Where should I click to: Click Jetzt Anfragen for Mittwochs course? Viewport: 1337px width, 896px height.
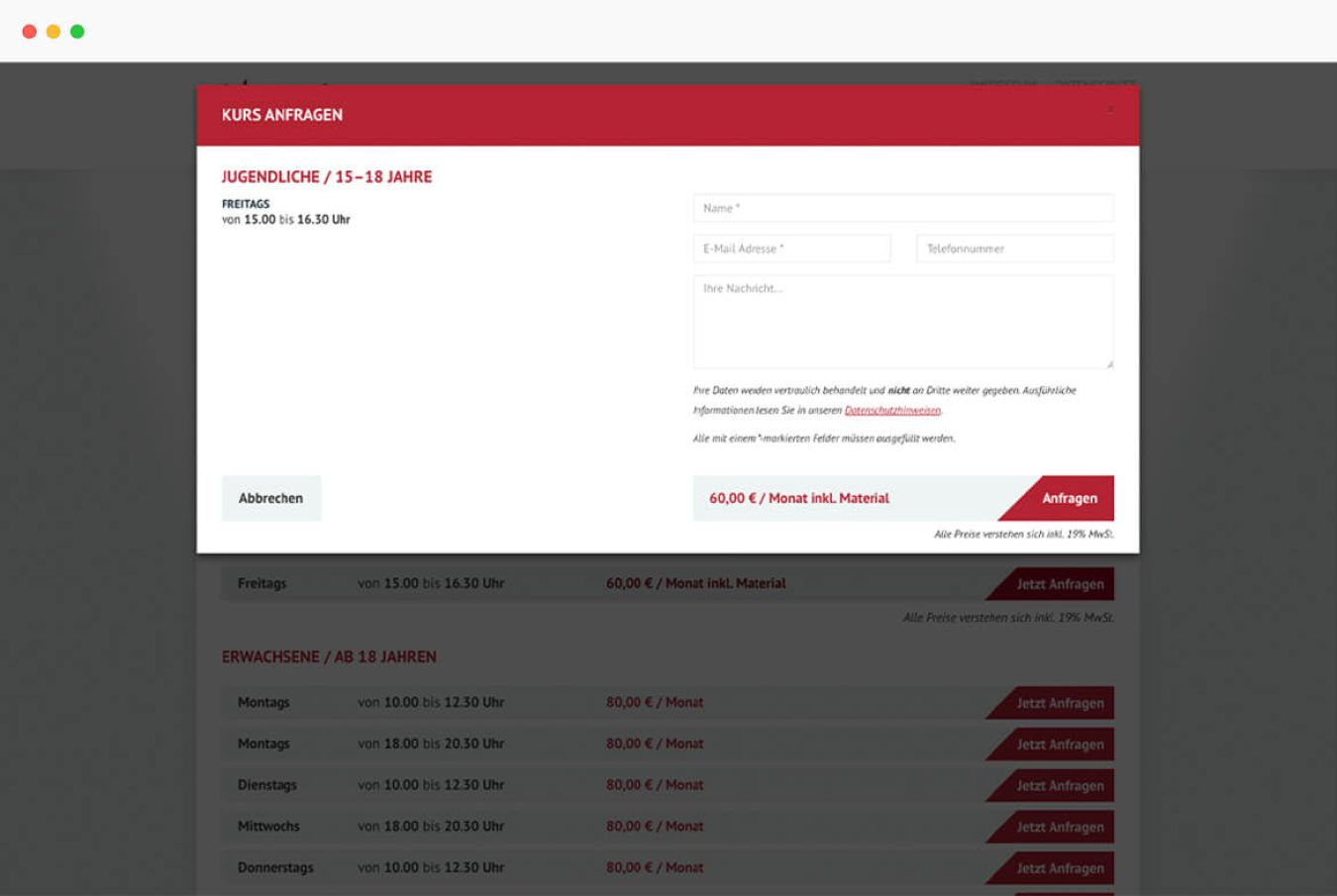point(1059,827)
